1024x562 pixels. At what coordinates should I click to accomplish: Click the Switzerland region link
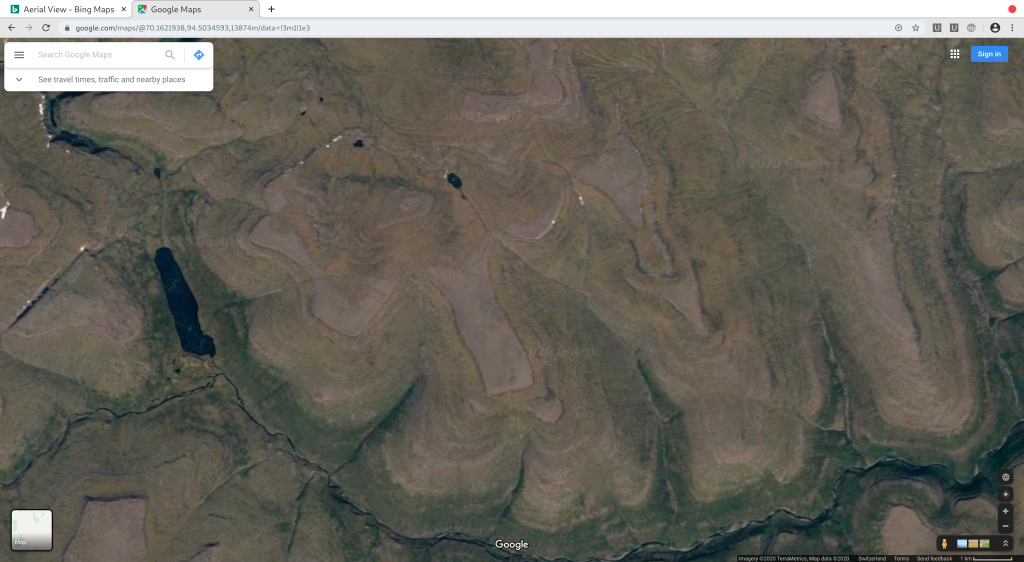click(x=872, y=559)
